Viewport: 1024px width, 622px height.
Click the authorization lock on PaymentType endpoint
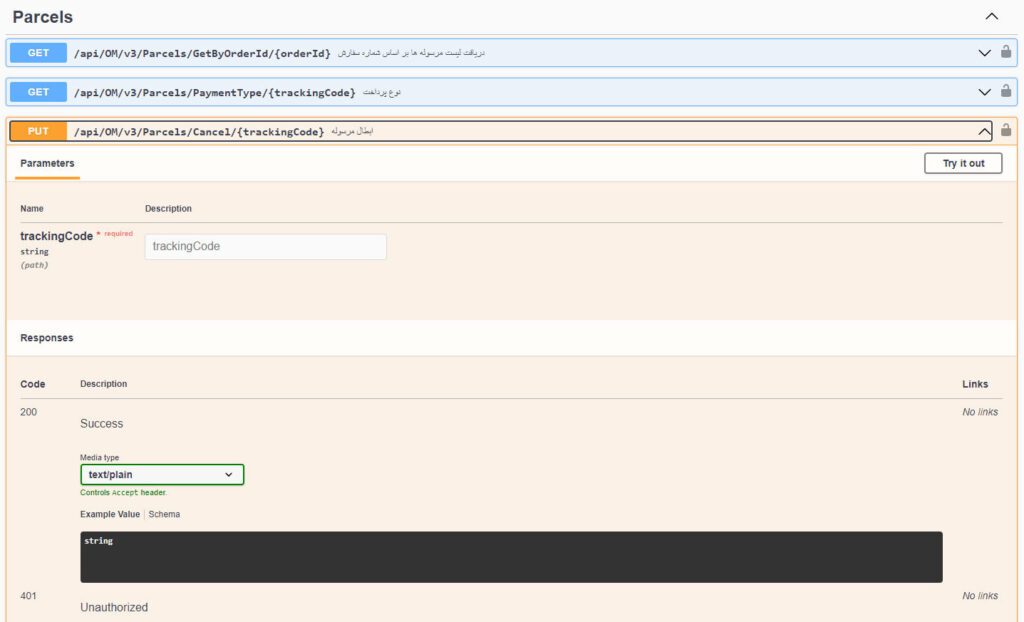tap(1006, 92)
